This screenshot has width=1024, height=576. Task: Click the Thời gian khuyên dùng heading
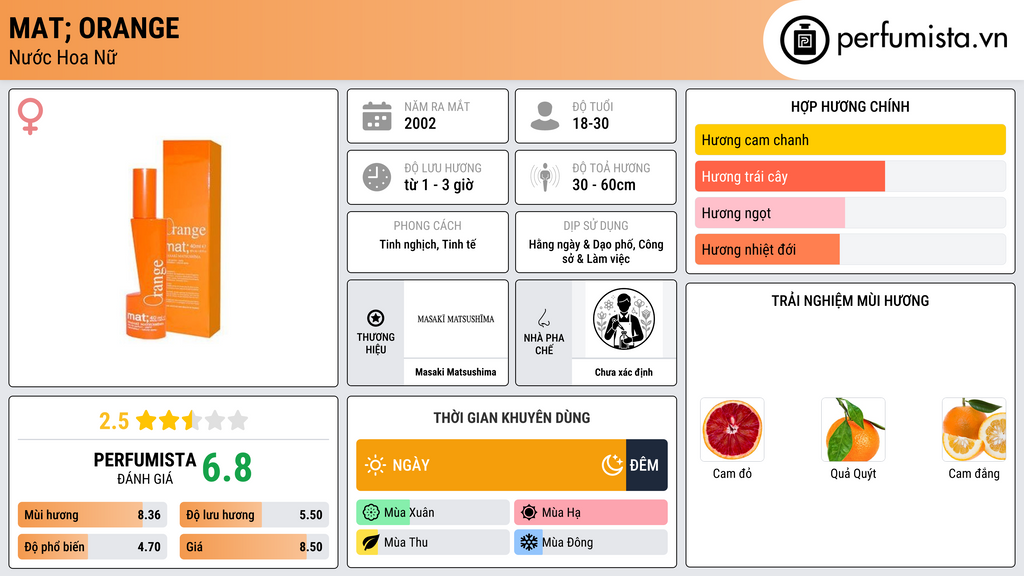pos(511,417)
